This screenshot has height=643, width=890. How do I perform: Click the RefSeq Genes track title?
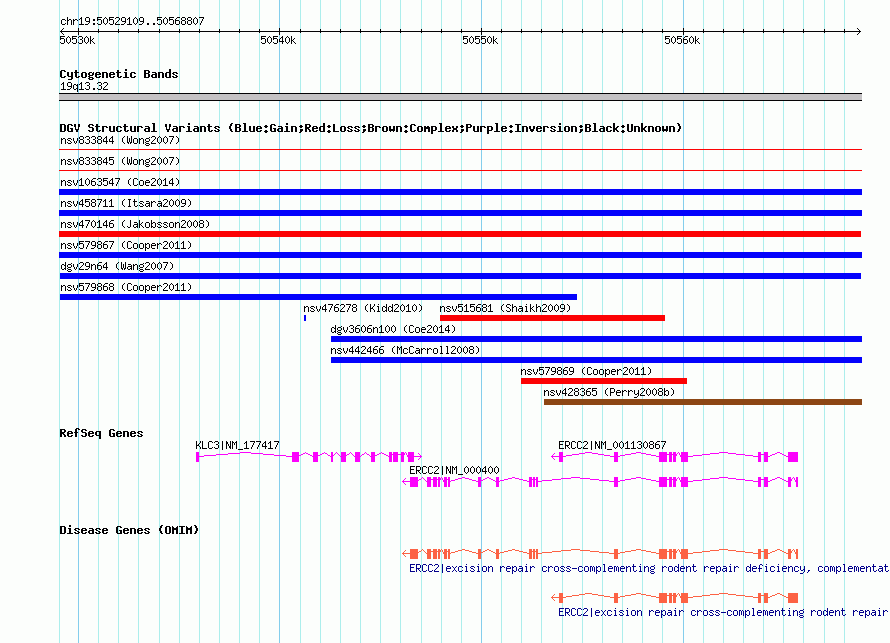click(101, 433)
